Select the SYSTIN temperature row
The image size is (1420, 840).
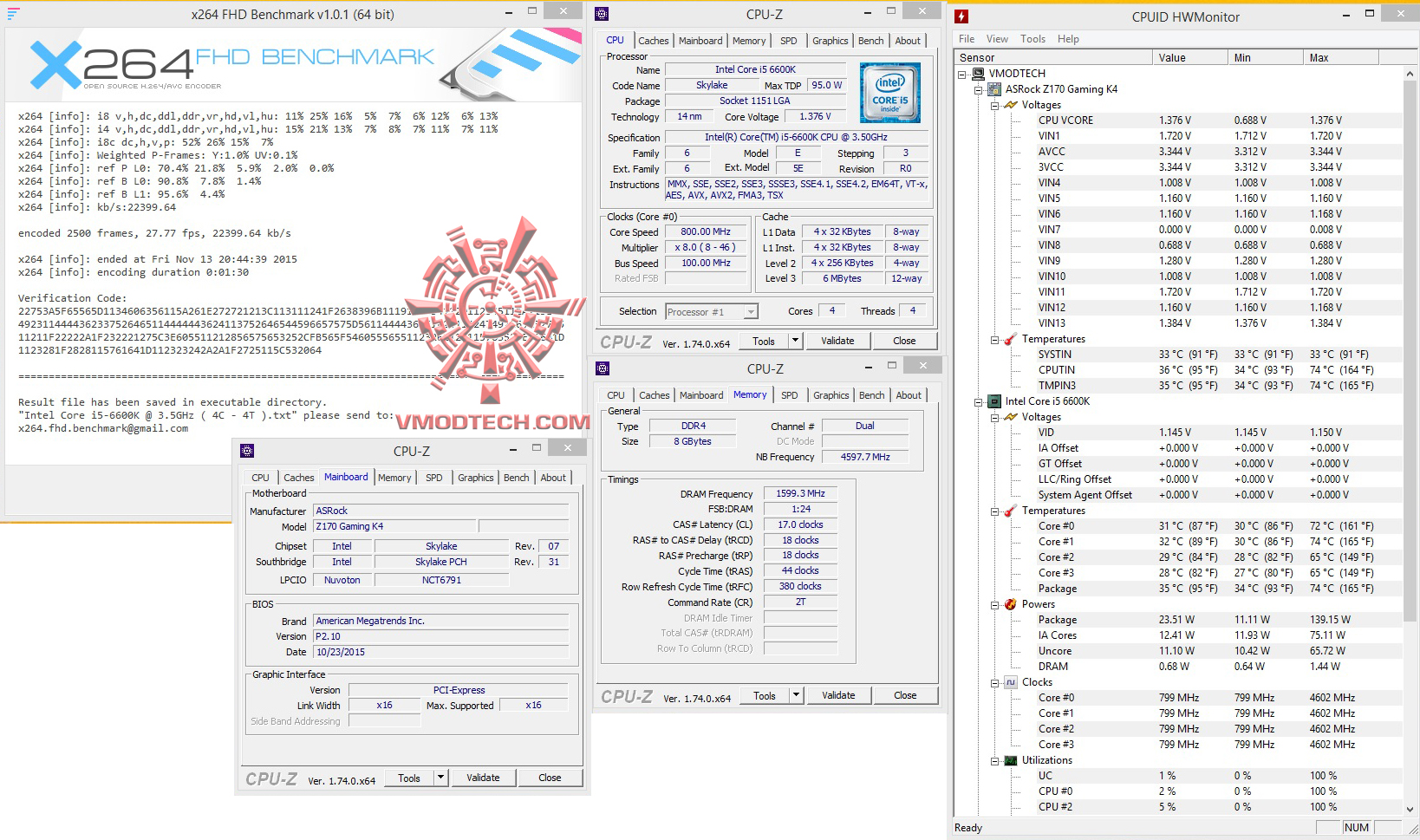[1178, 355]
